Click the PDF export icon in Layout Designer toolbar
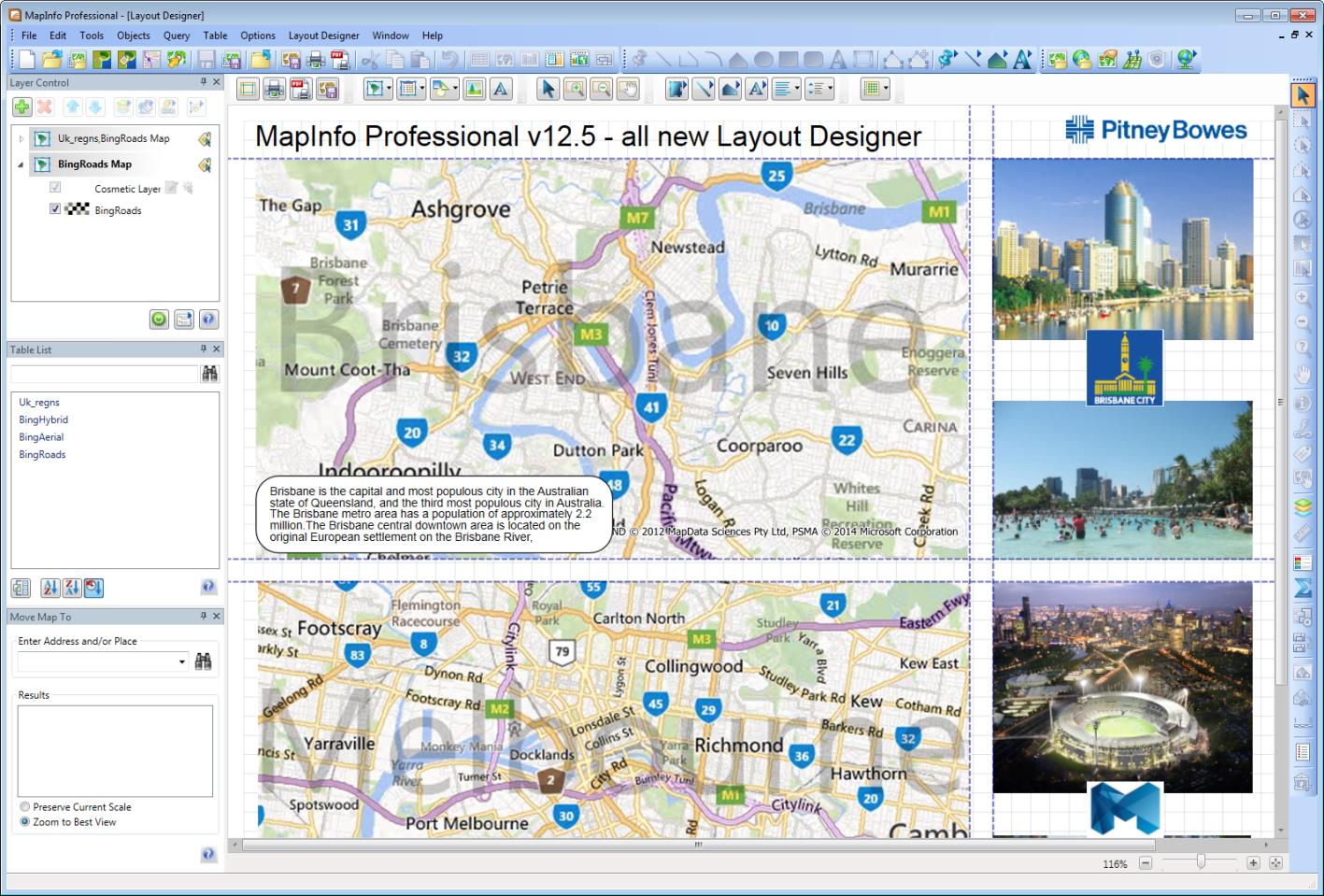The width and height of the screenshot is (1324, 896). click(300, 90)
